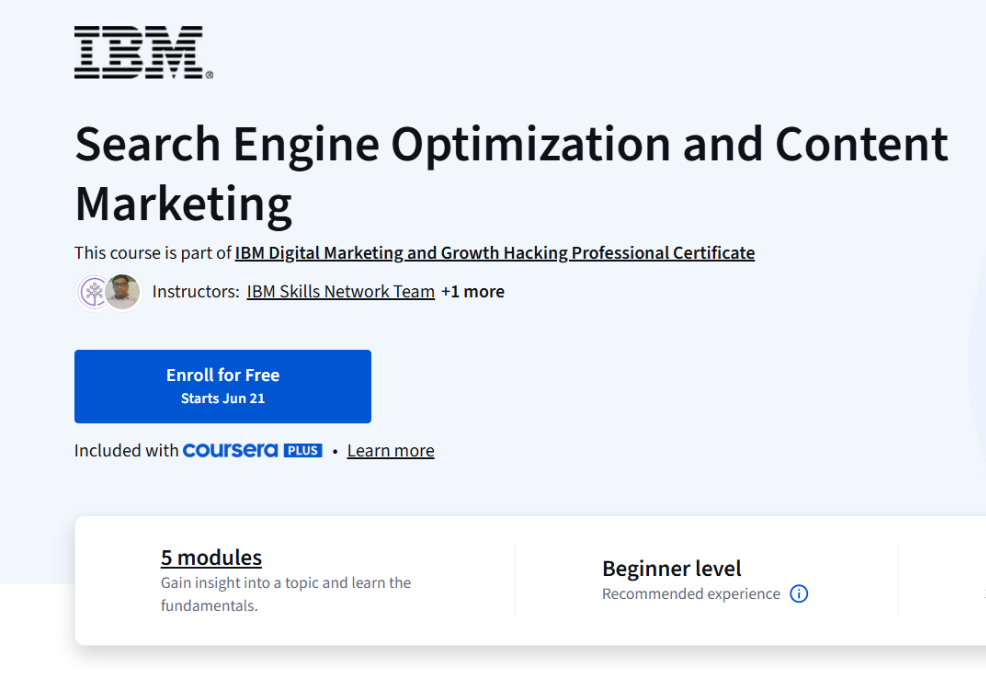Click the Gain insight into a topic description

coord(285,594)
